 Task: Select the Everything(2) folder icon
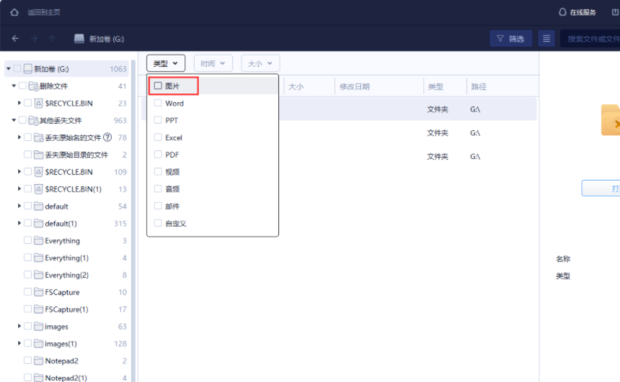[38, 275]
